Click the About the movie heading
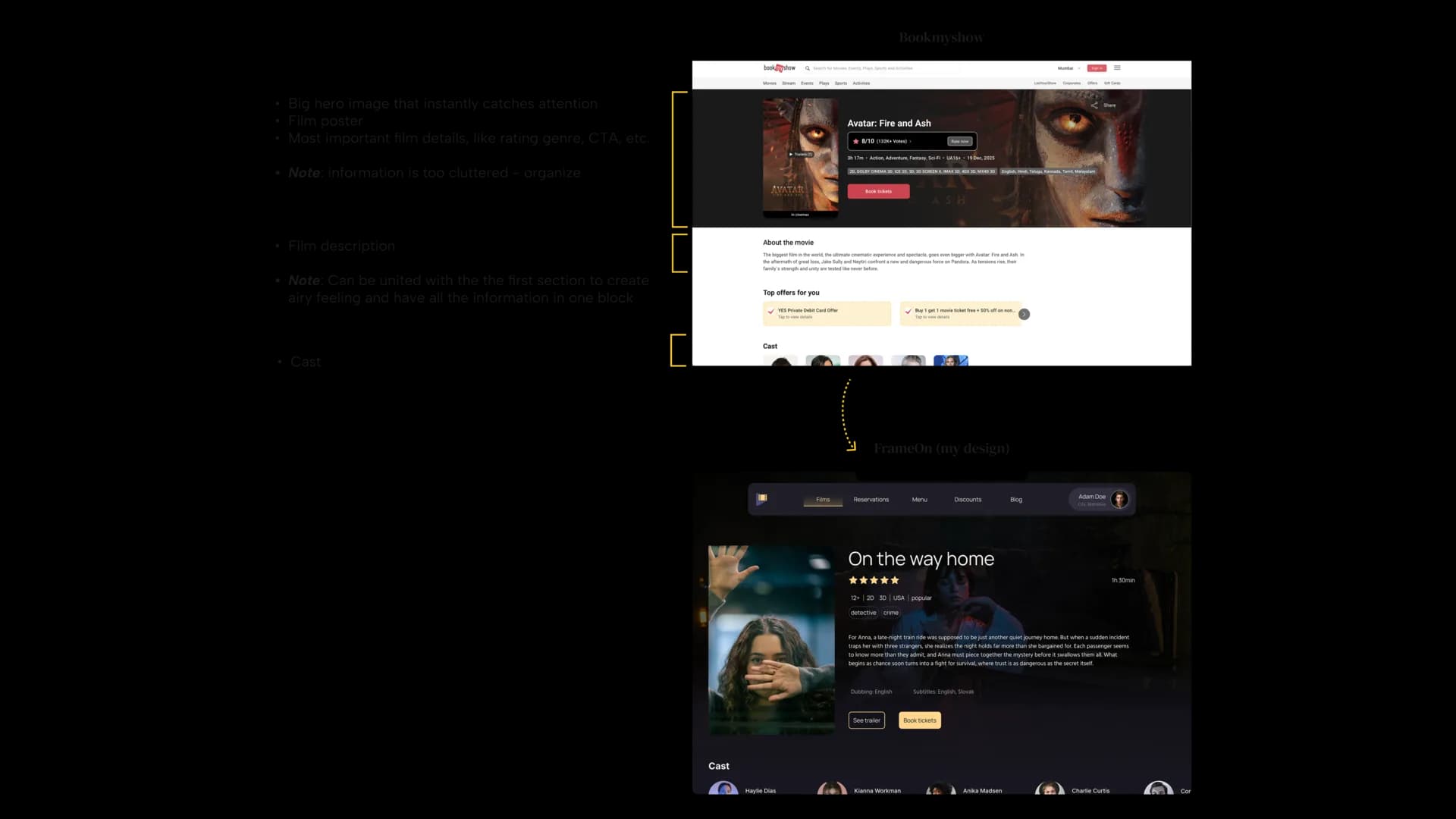Image resolution: width=1456 pixels, height=819 pixels. tap(788, 243)
